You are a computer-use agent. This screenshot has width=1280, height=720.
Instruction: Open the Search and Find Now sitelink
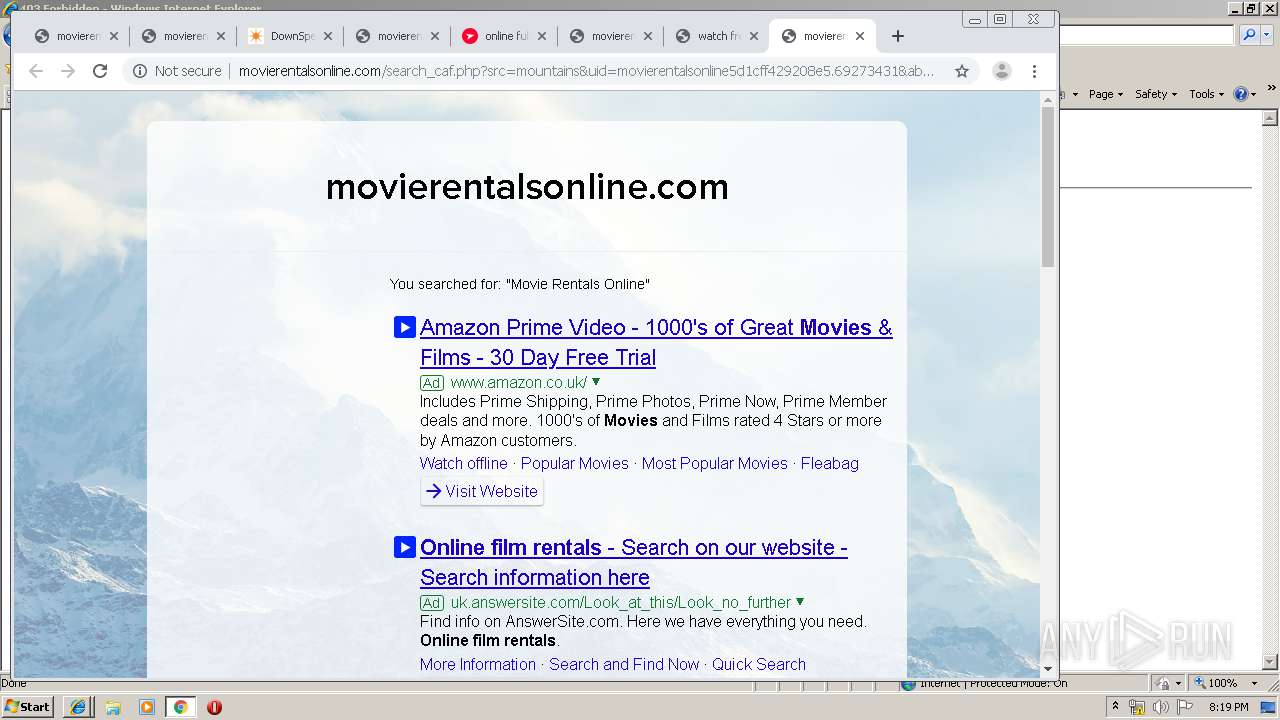click(x=624, y=664)
